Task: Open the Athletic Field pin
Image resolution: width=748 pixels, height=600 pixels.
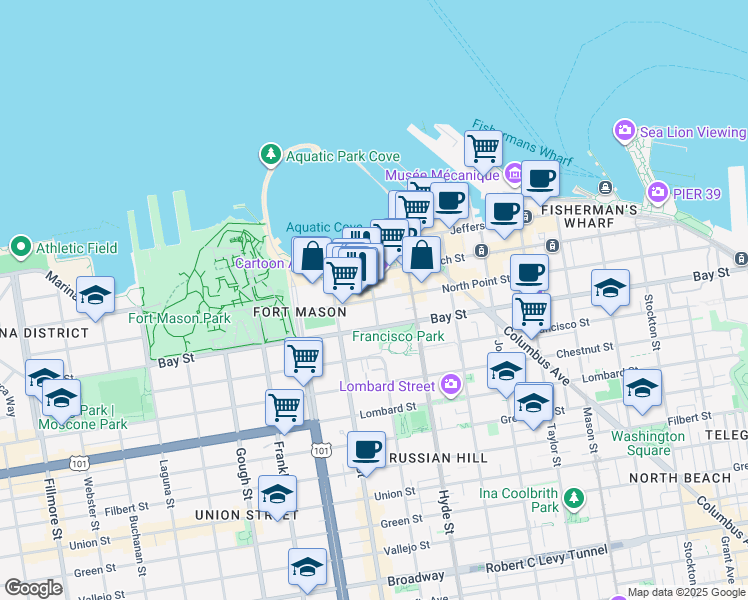Action: tap(21, 247)
